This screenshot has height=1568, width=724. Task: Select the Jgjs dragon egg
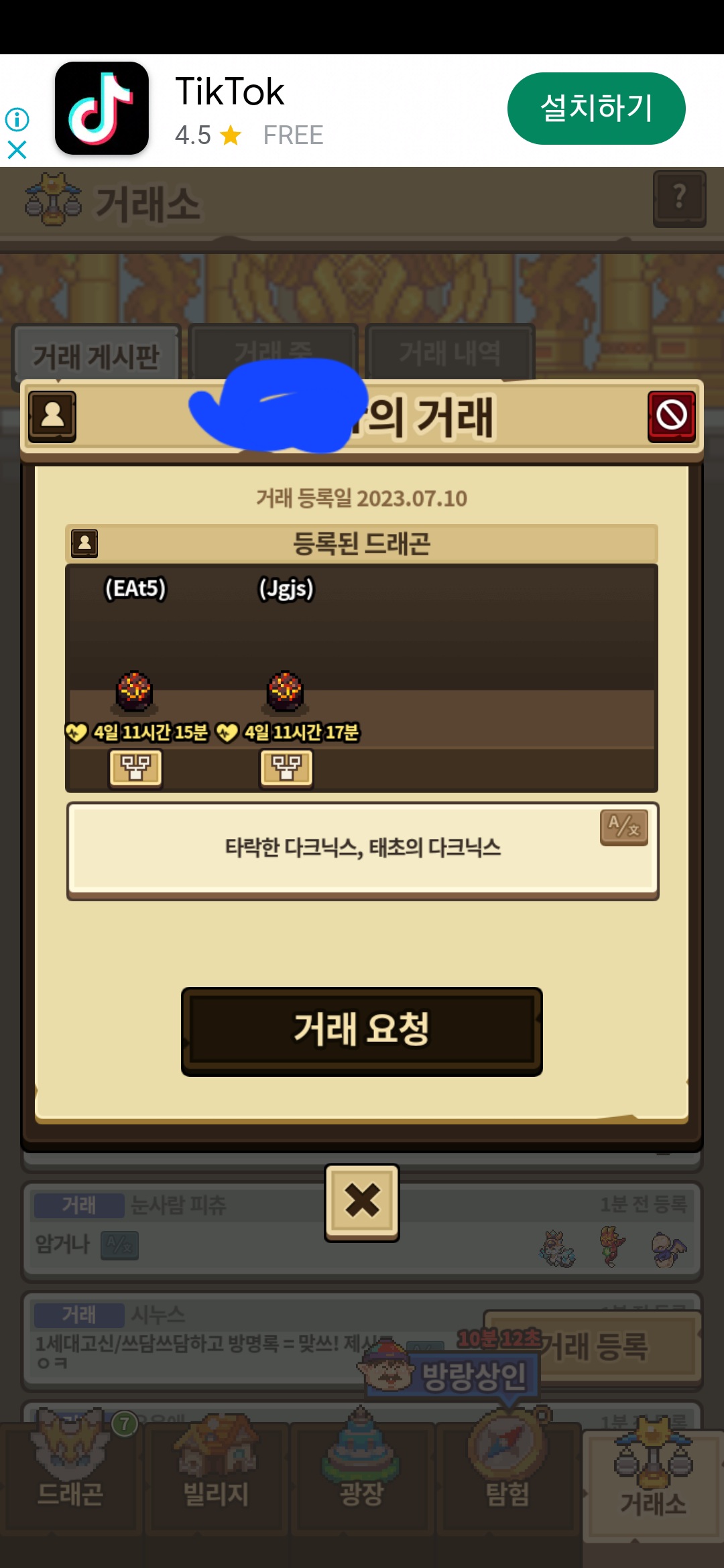point(286,691)
